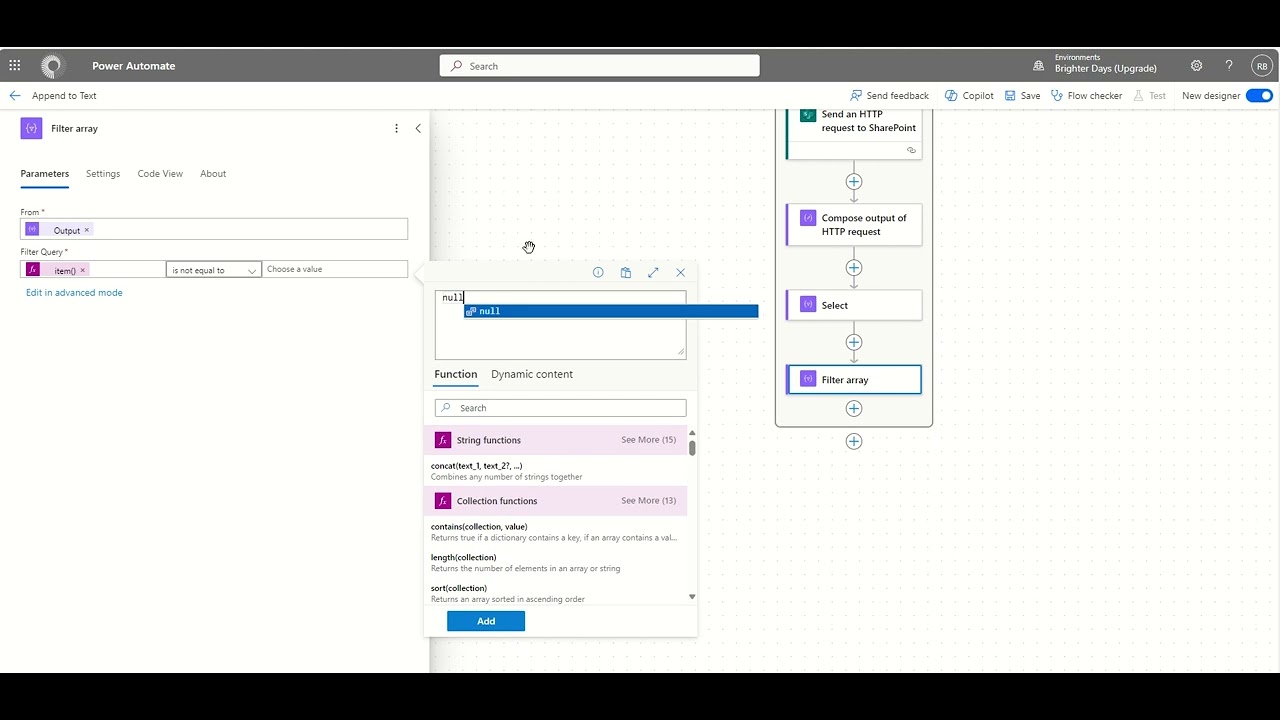This screenshot has height=720, width=1280.
Task: Select Send an HTTP request to SharePoint action
Action: pos(854,134)
